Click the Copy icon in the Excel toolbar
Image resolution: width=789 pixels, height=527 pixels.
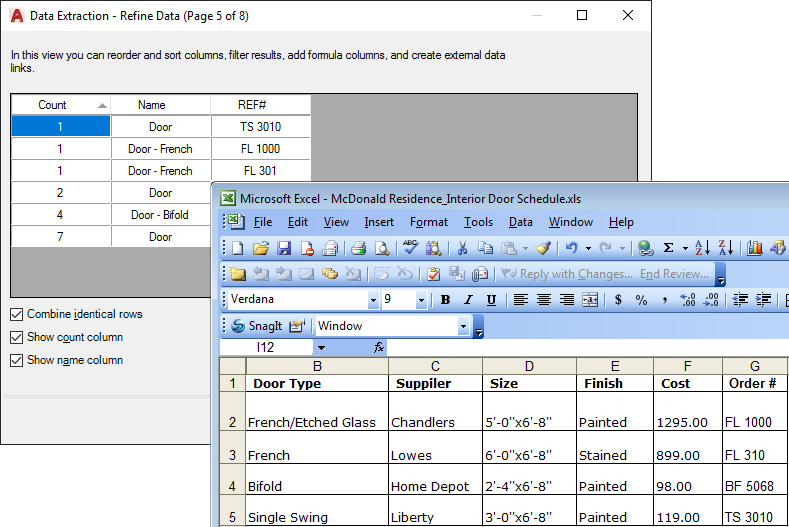pyautogui.click(x=485, y=248)
